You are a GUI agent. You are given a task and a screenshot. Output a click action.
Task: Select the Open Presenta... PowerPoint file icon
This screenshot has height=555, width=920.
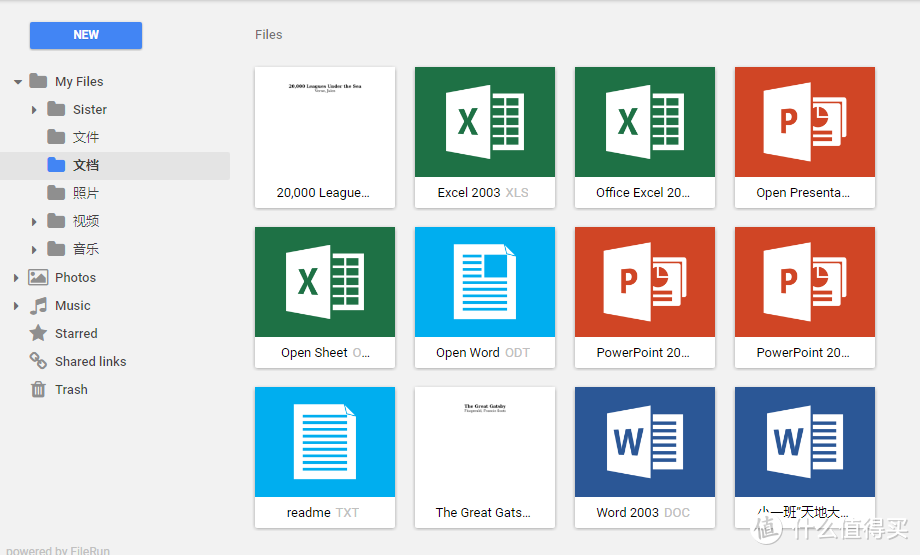click(x=805, y=122)
